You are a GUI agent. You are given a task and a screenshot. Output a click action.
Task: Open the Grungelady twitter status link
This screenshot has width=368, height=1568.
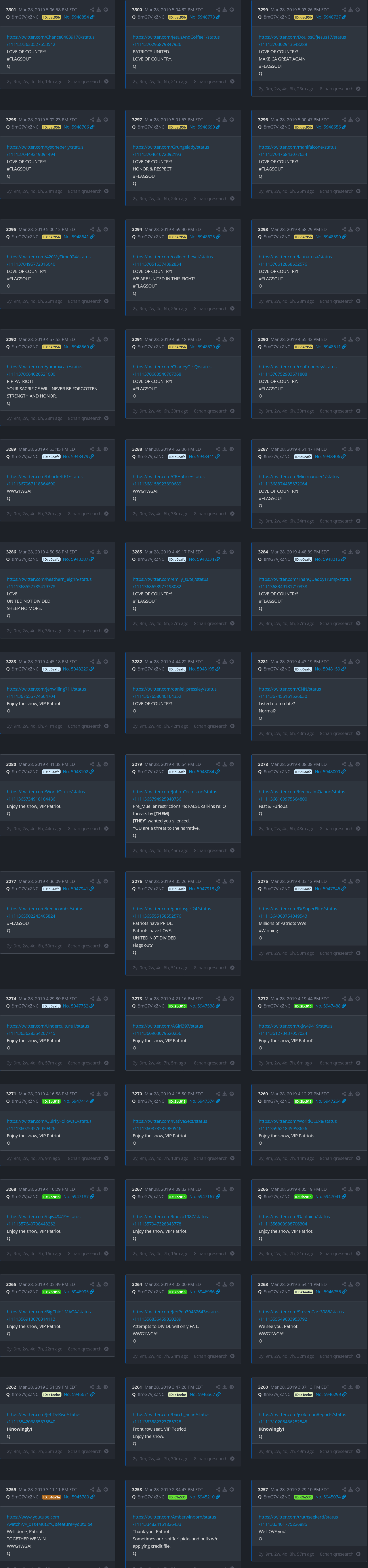(x=171, y=151)
